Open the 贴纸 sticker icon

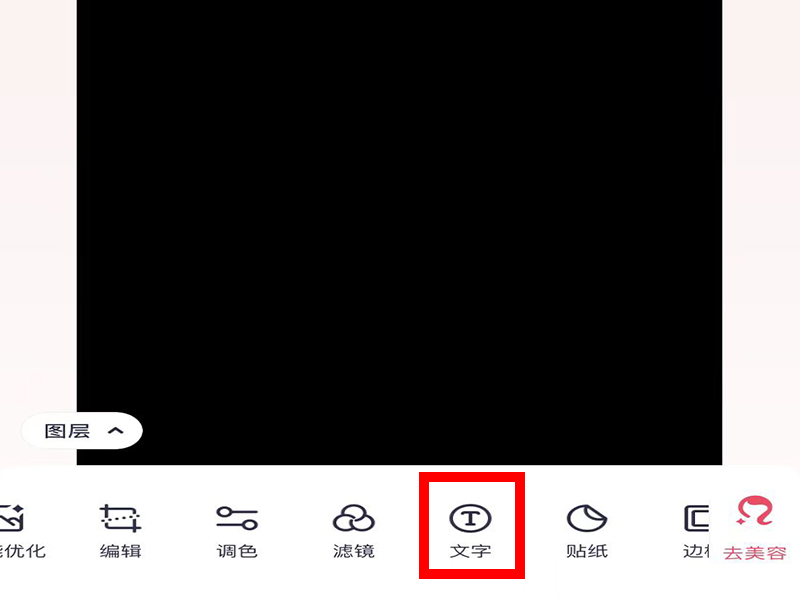coord(587,518)
